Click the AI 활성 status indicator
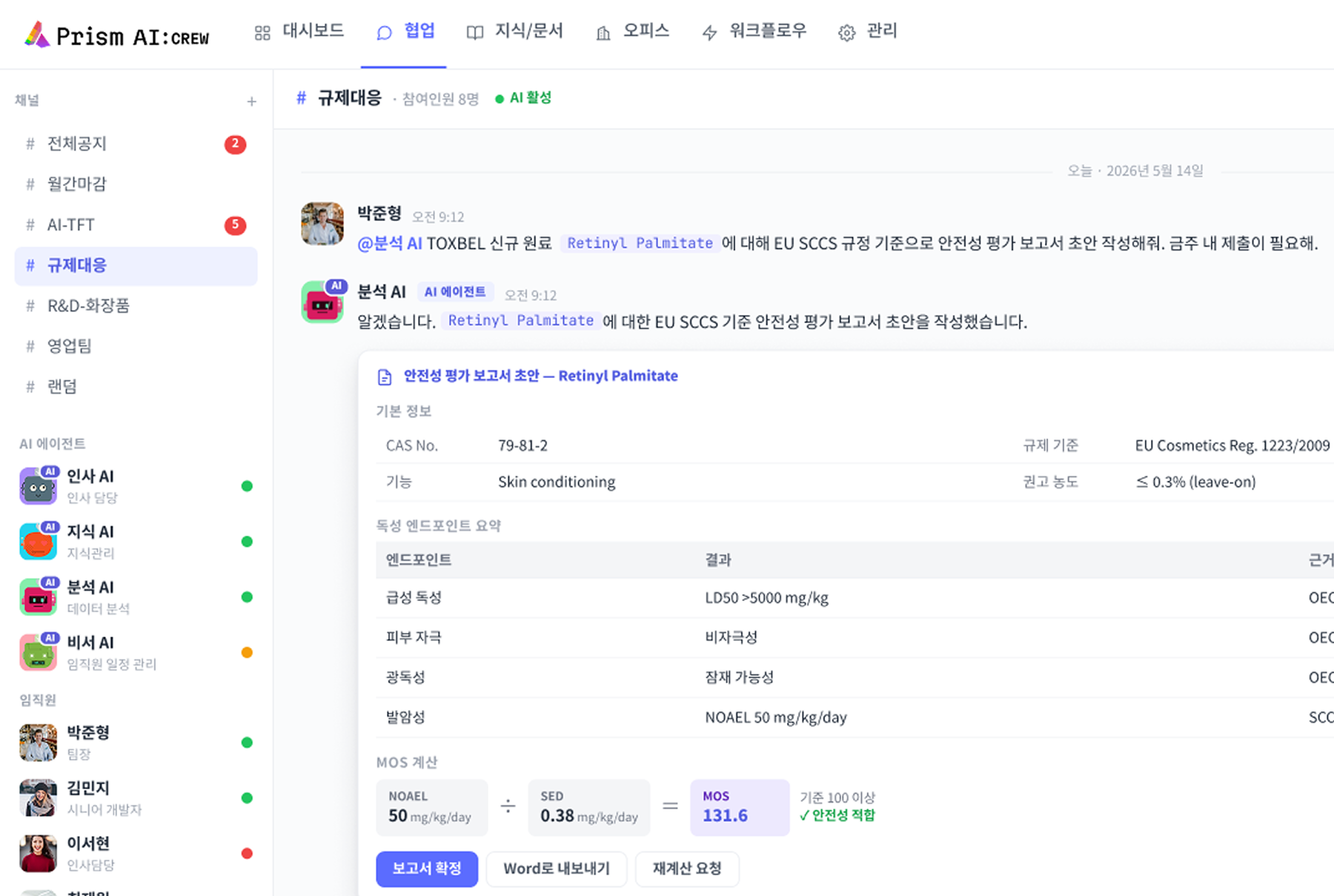1334x896 pixels. pyautogui.click(x=523, y=98)
